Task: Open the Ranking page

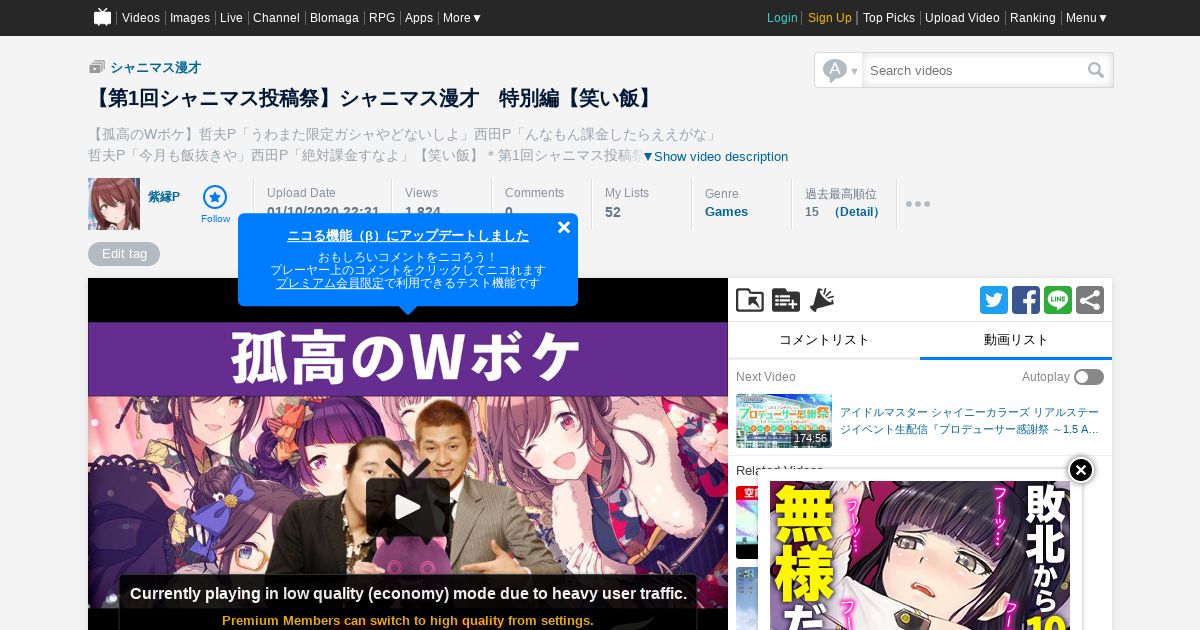Action: tap(1033, 18)
